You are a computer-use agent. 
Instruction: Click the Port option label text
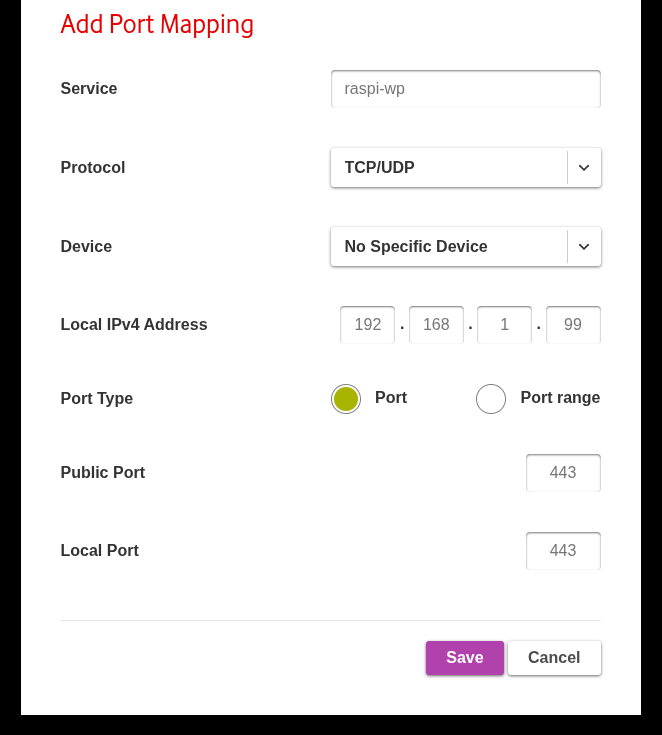tap(391, 398)
